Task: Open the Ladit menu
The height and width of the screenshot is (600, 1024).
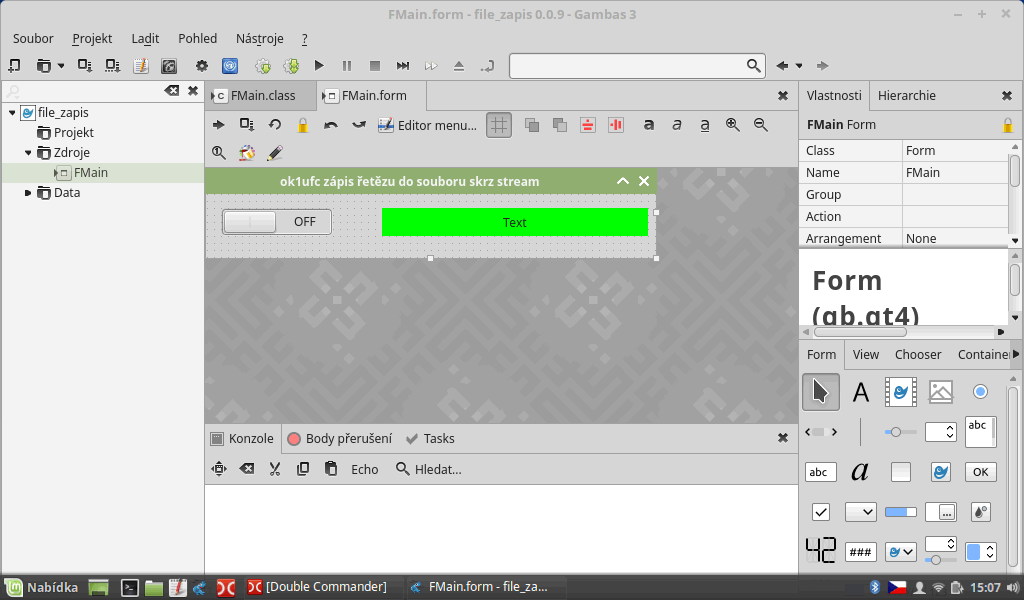Action: [x=145, y=38]
